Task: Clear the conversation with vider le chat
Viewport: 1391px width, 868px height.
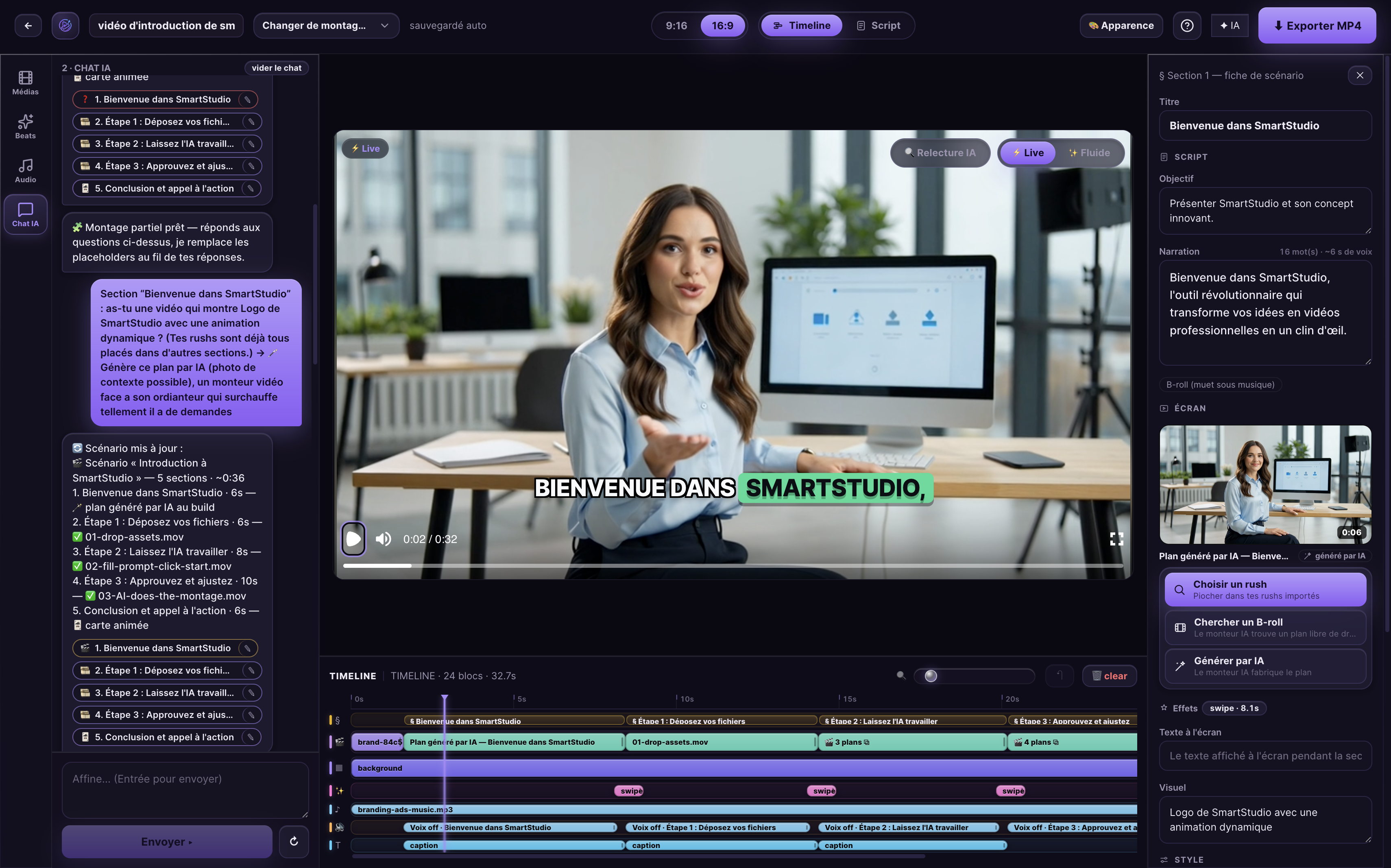Action: (x=277, y=68)
